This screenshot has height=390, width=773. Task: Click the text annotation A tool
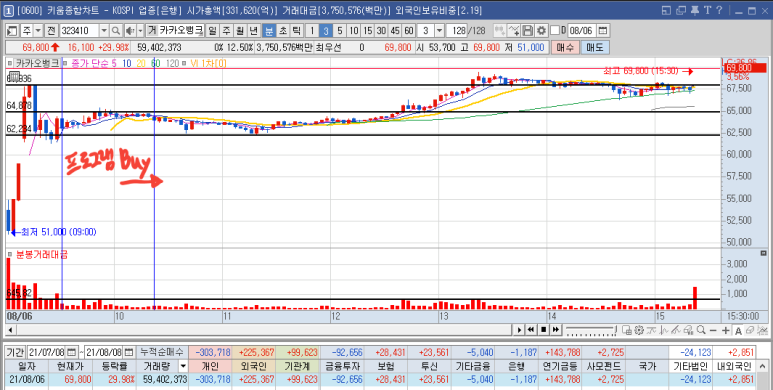click(x=738, y=330)
